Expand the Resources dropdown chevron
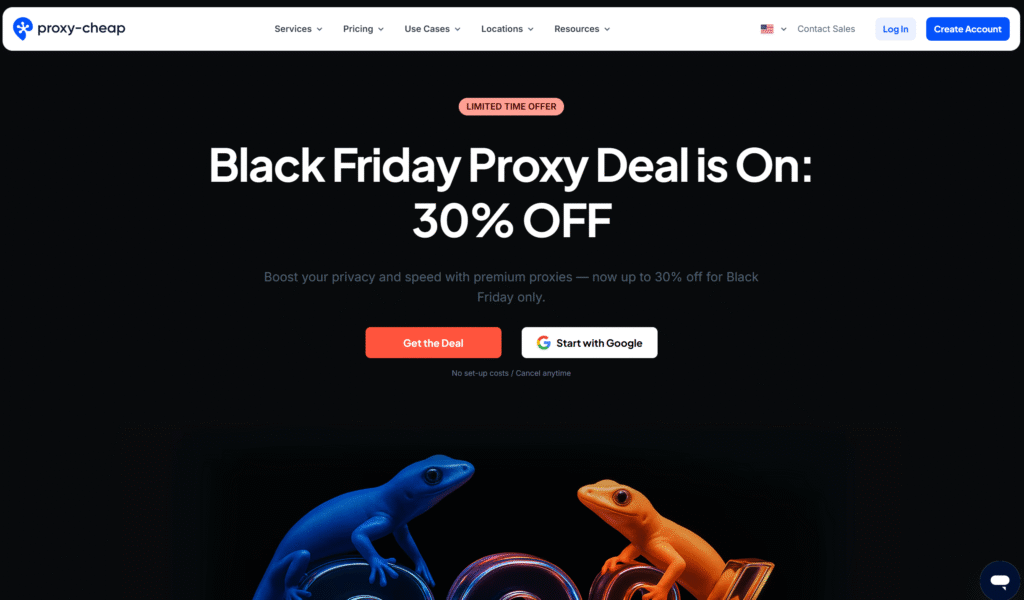 (607, 29)
